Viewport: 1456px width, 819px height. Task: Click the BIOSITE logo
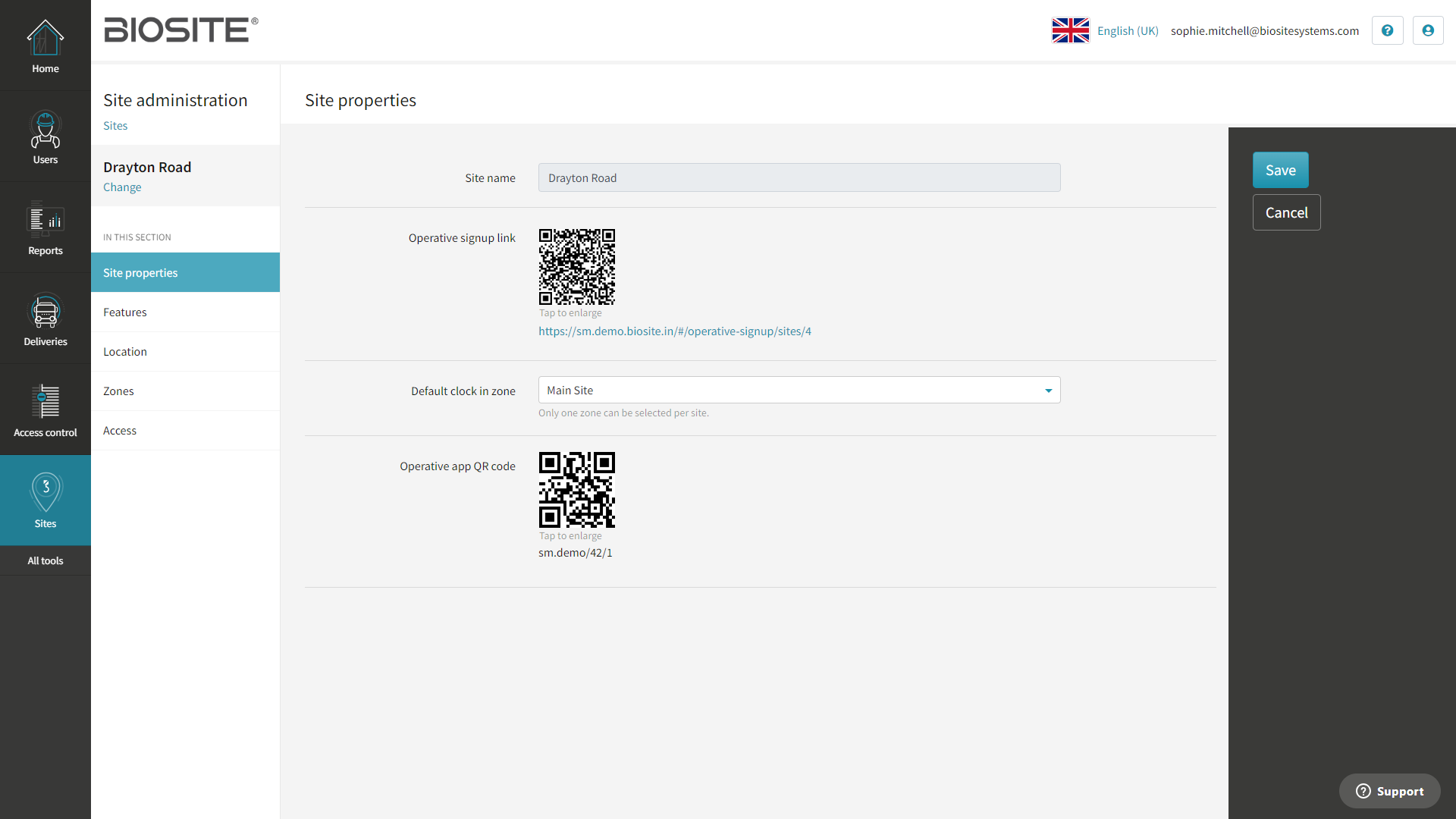pos(180,30)
